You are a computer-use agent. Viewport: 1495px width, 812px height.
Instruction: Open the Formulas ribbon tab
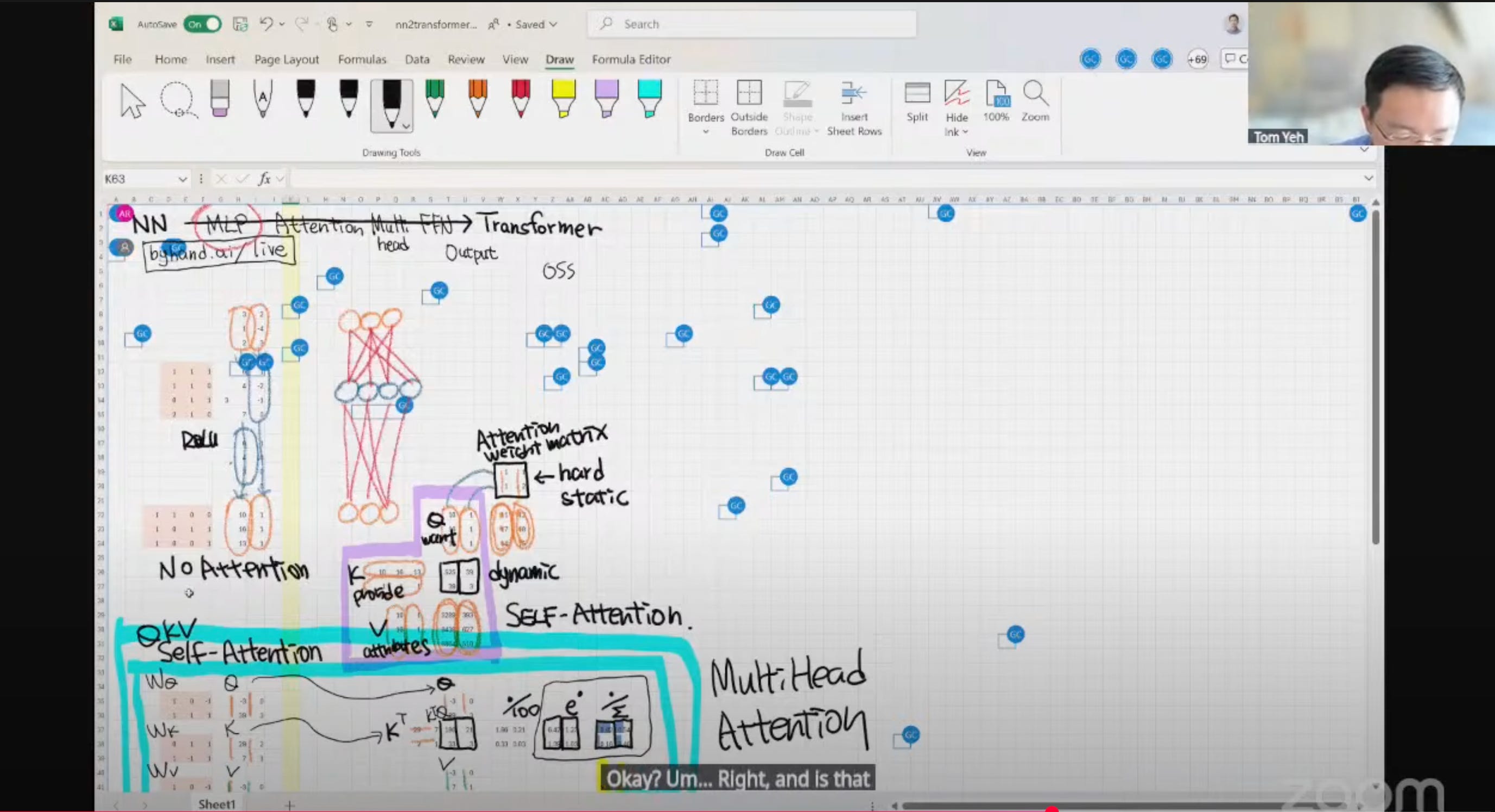click(x=362, y=59)
